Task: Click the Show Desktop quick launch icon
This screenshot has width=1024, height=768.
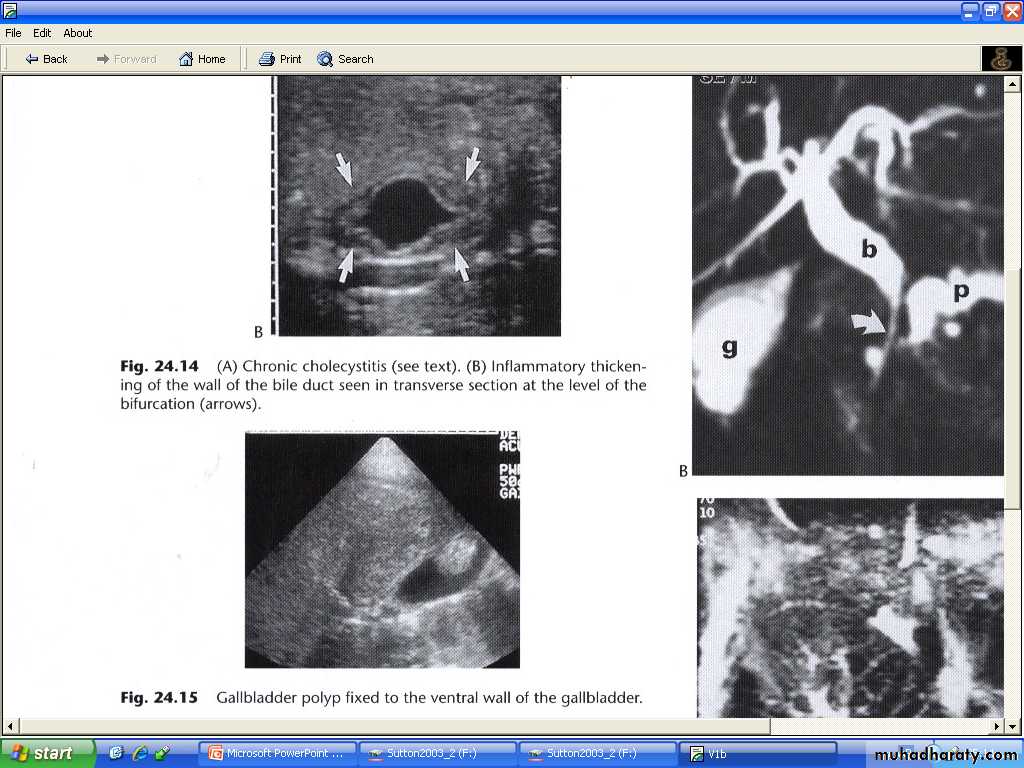Action: (117, 753)
